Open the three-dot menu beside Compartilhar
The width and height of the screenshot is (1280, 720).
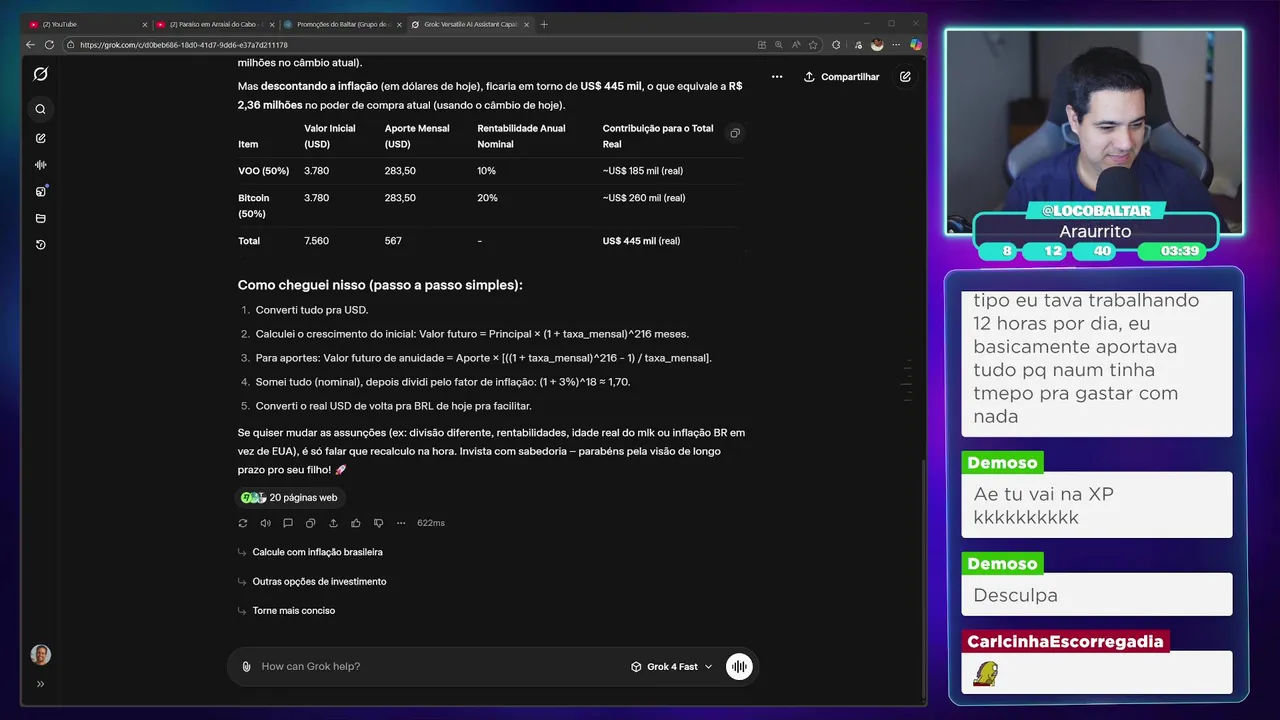pos(777,76)
